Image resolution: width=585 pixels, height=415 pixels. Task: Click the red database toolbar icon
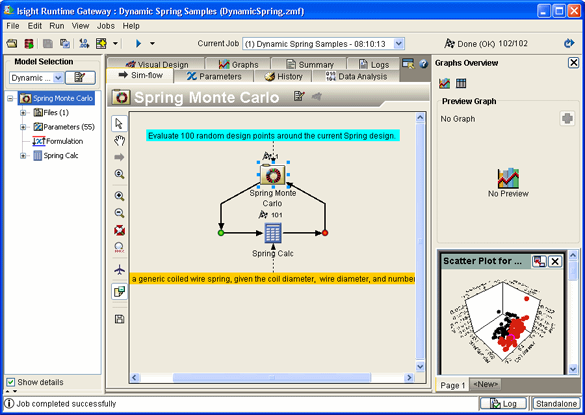(29, 44)
